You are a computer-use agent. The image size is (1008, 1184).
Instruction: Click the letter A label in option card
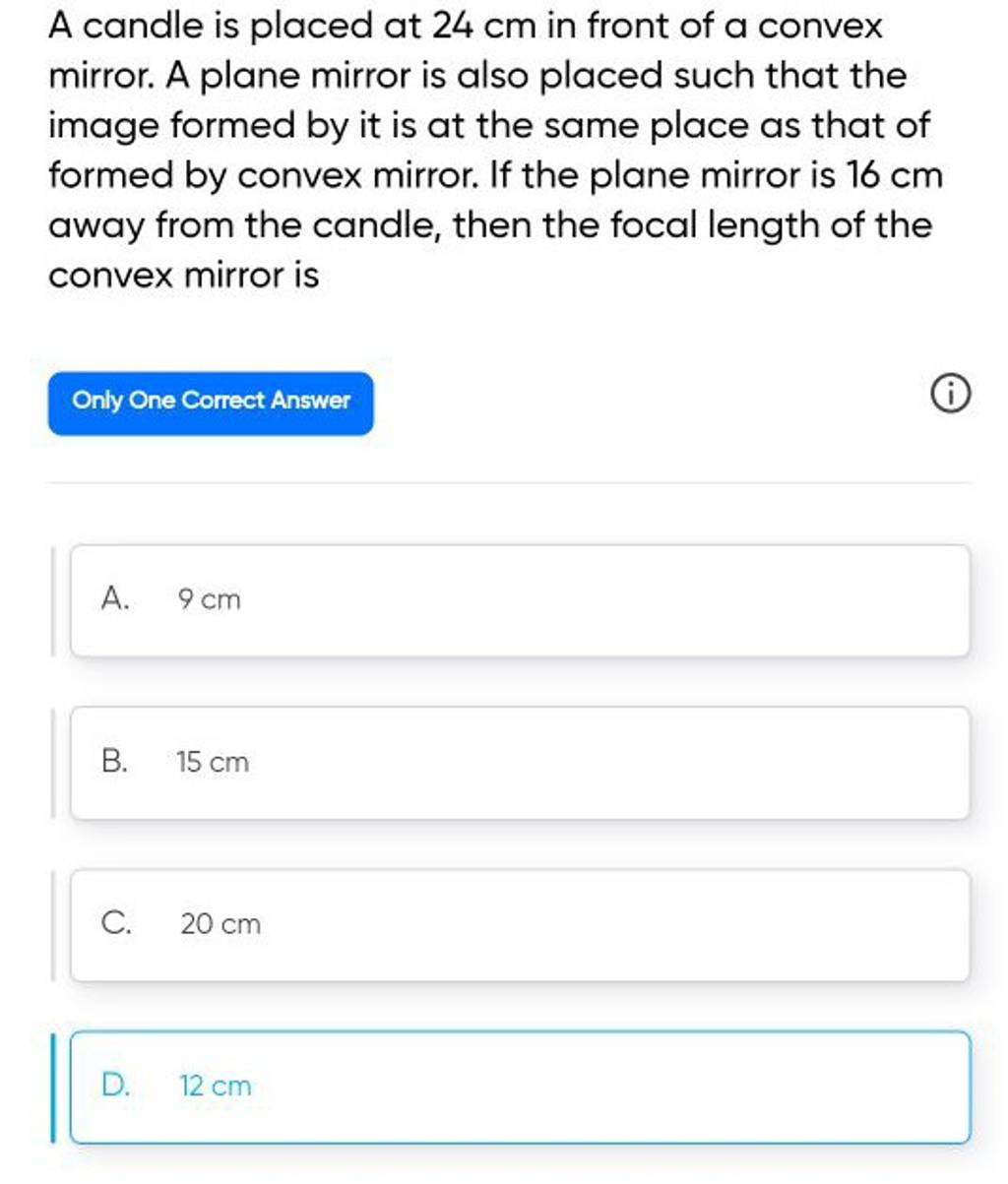(x=116, y=596)
